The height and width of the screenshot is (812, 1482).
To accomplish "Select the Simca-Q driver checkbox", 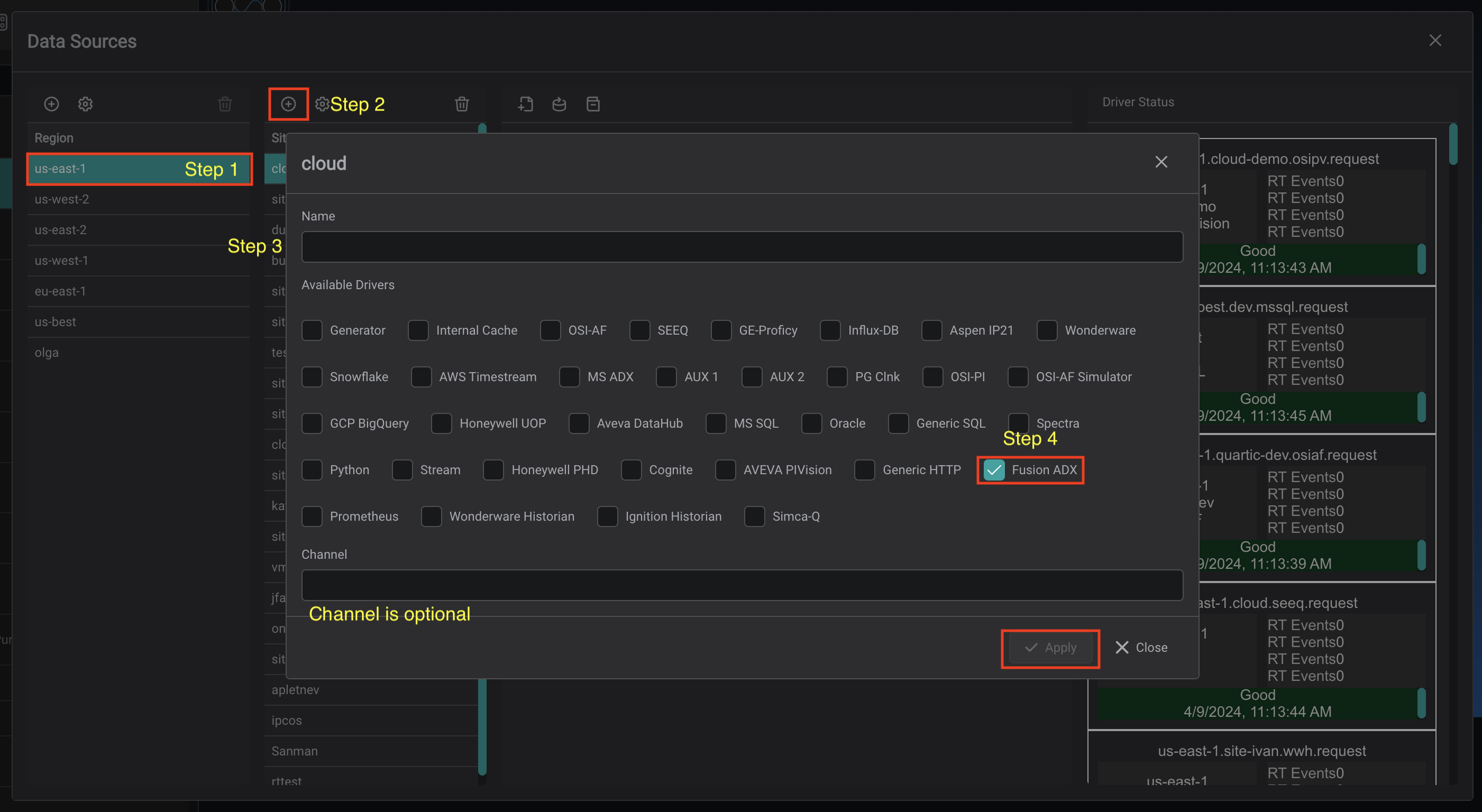I will (x=755, y=517).
